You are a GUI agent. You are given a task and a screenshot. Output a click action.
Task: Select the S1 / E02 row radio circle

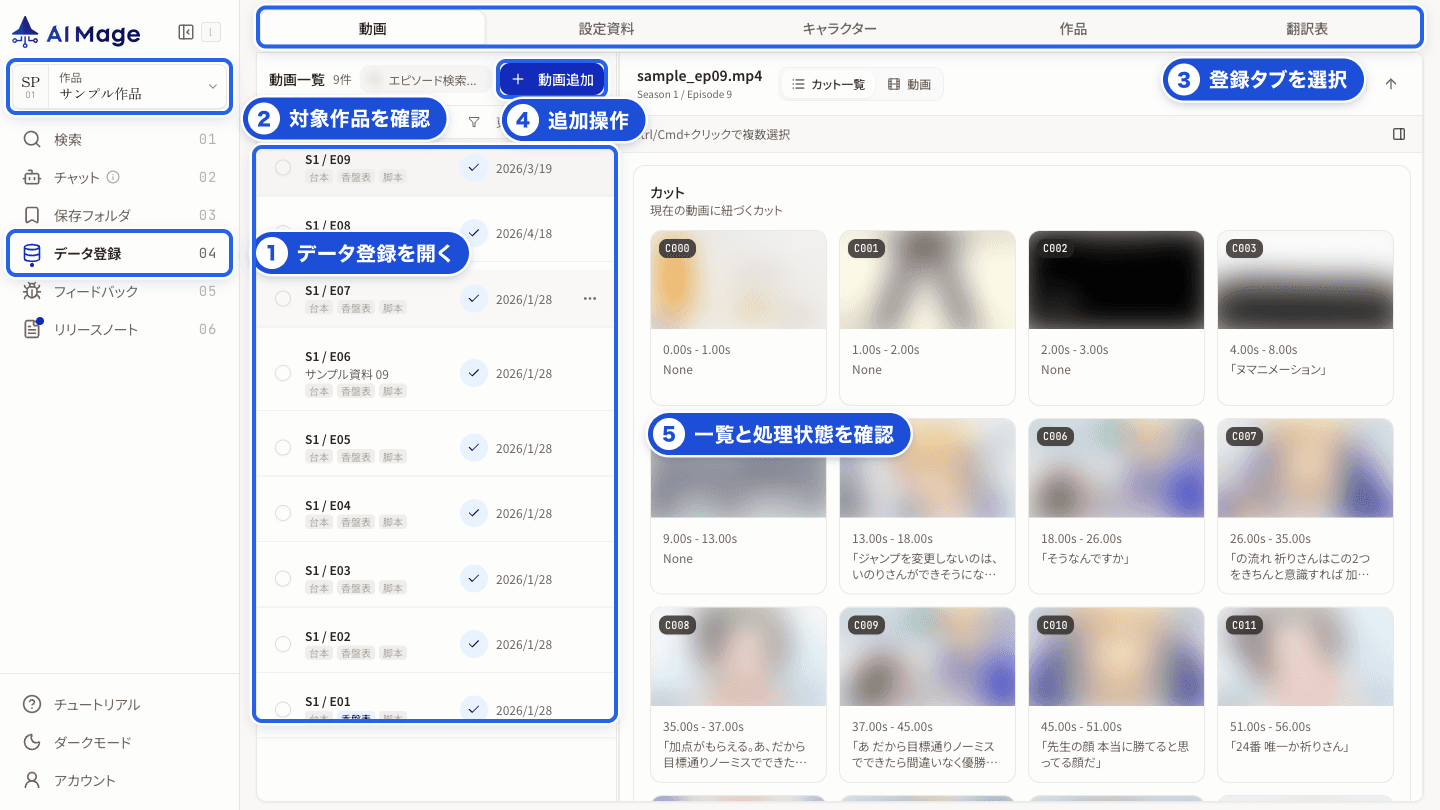click(283, 644)
